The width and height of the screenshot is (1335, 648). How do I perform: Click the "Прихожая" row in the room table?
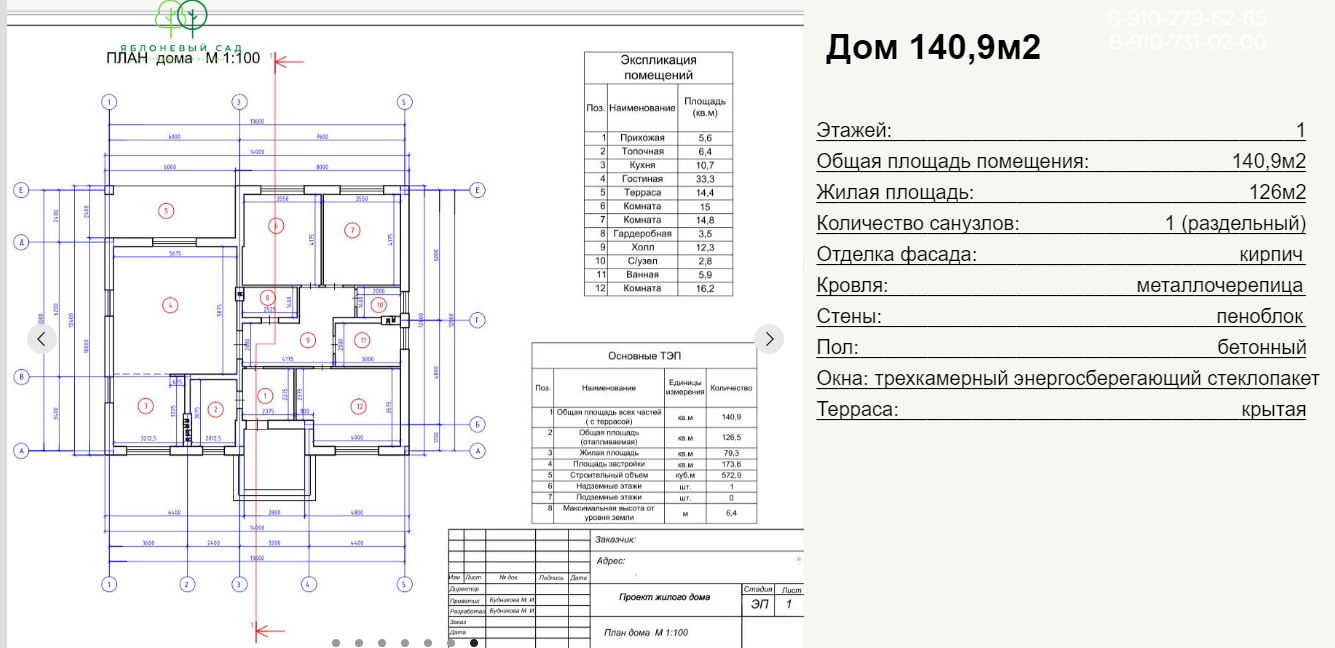658,138
